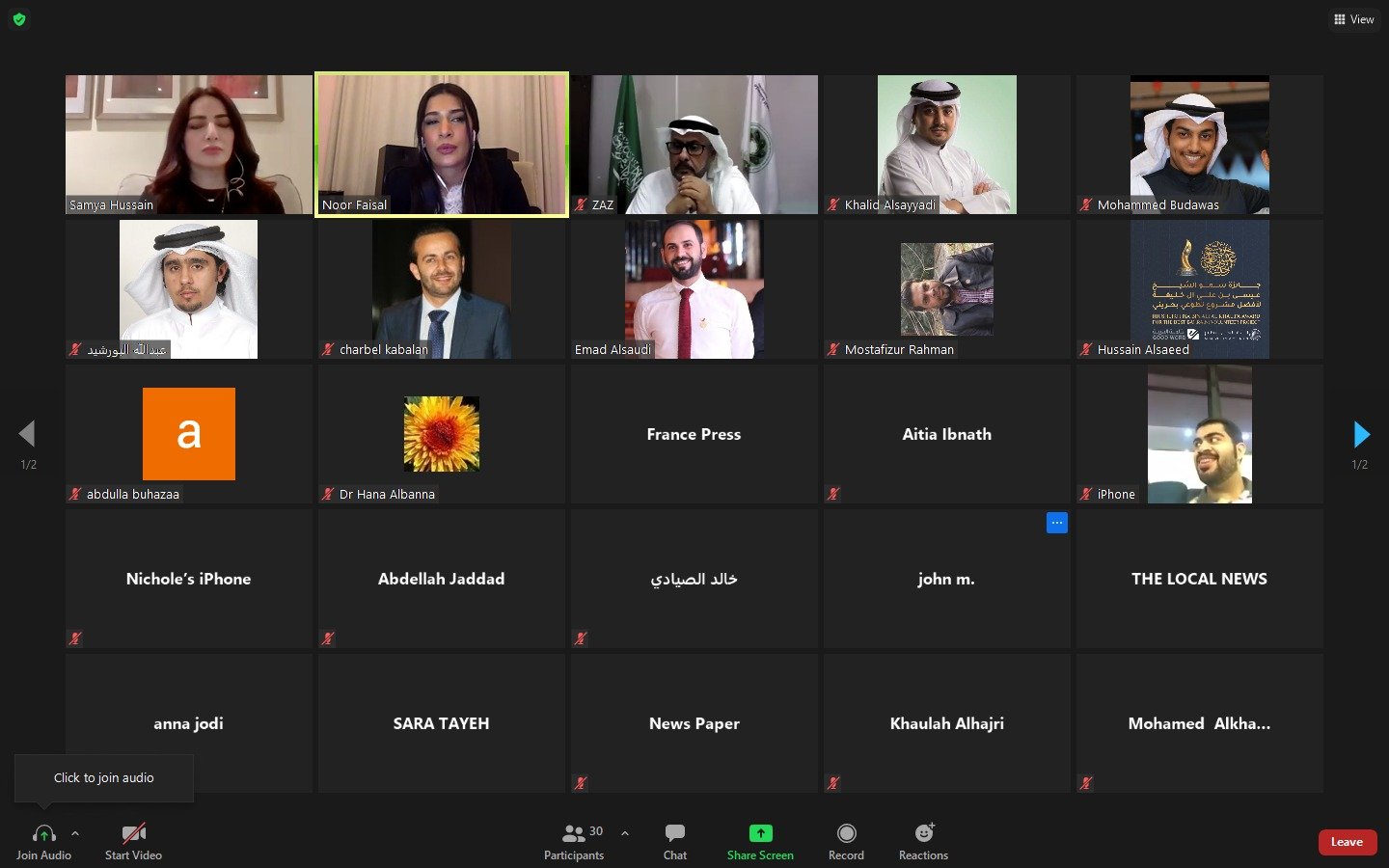Screen dimensions: 1389x868
Task: Click the blue more options button on john m.
Action: click(x=1057, y=523)
